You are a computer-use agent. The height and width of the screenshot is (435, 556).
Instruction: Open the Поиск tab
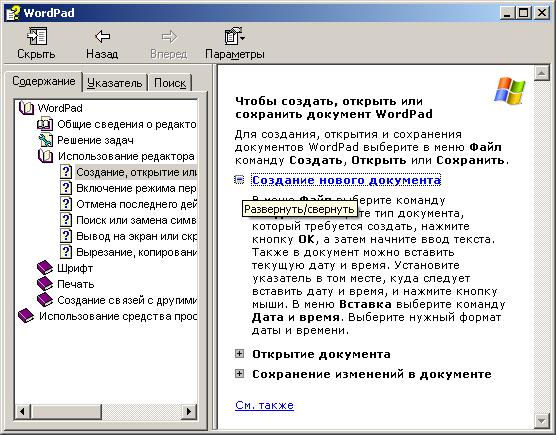point(170,83)
